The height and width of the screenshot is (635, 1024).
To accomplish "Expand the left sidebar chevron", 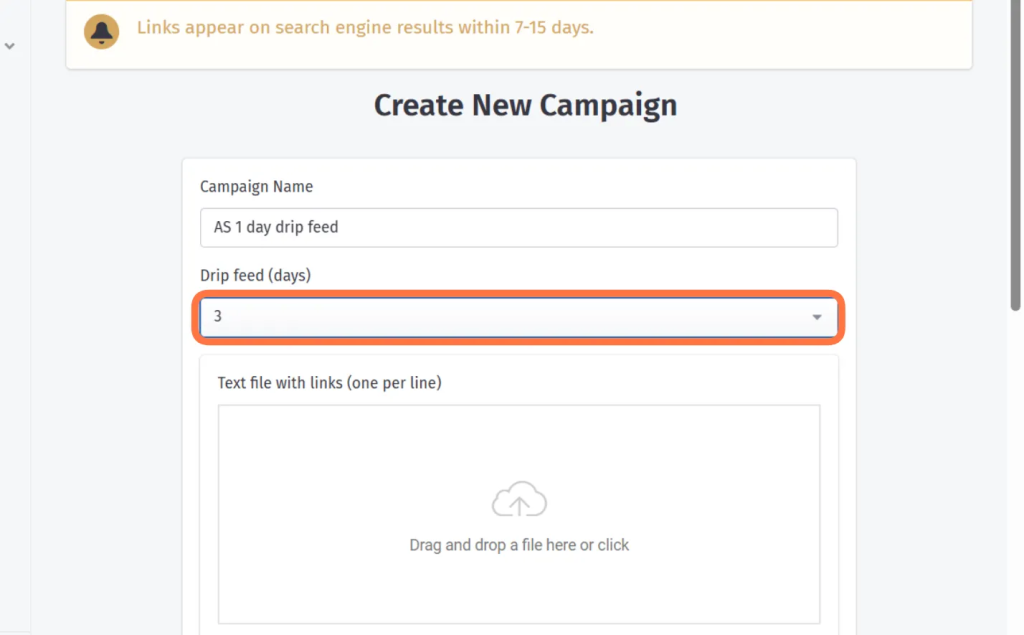I will pos(9,46).
